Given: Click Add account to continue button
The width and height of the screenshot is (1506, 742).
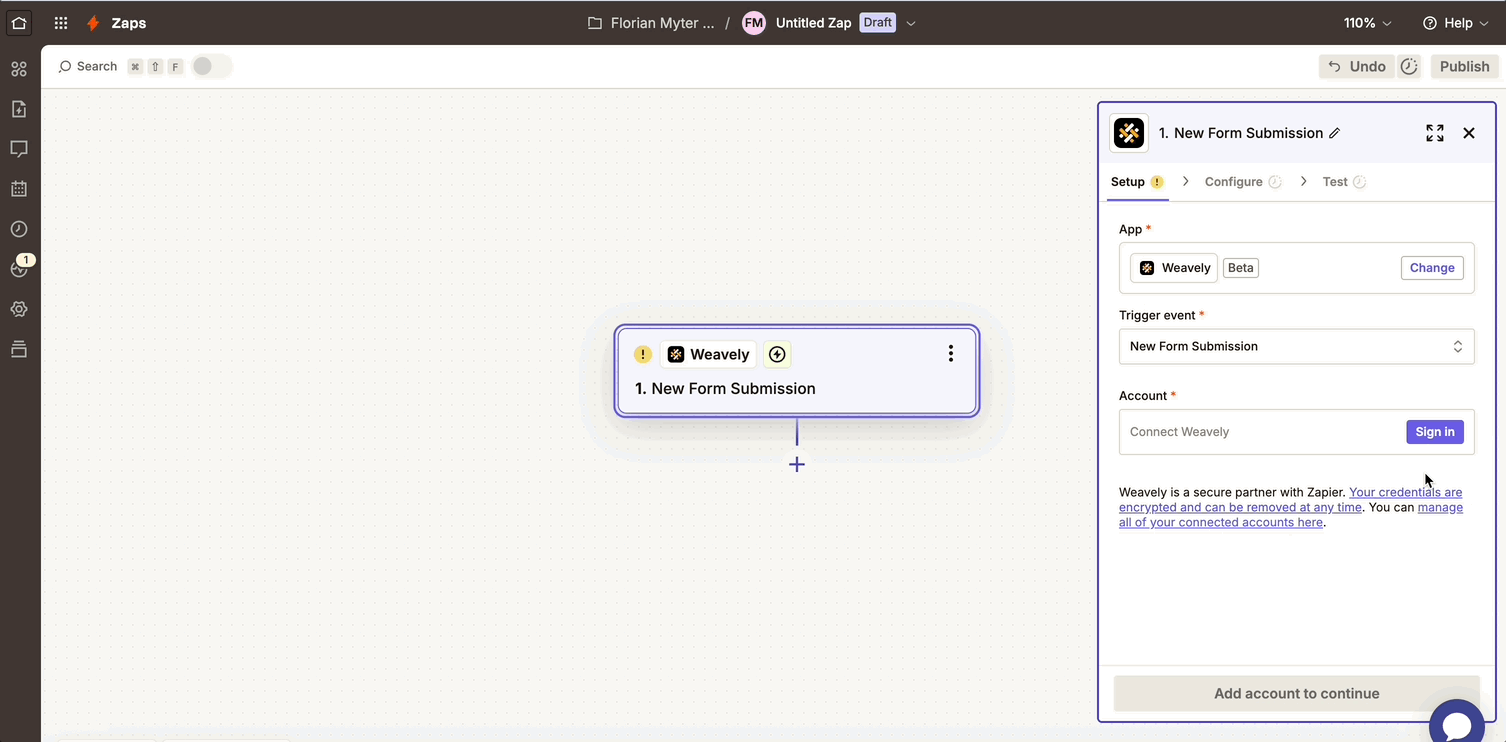Looking at the screenshot, I should (x=1297, y=693).
